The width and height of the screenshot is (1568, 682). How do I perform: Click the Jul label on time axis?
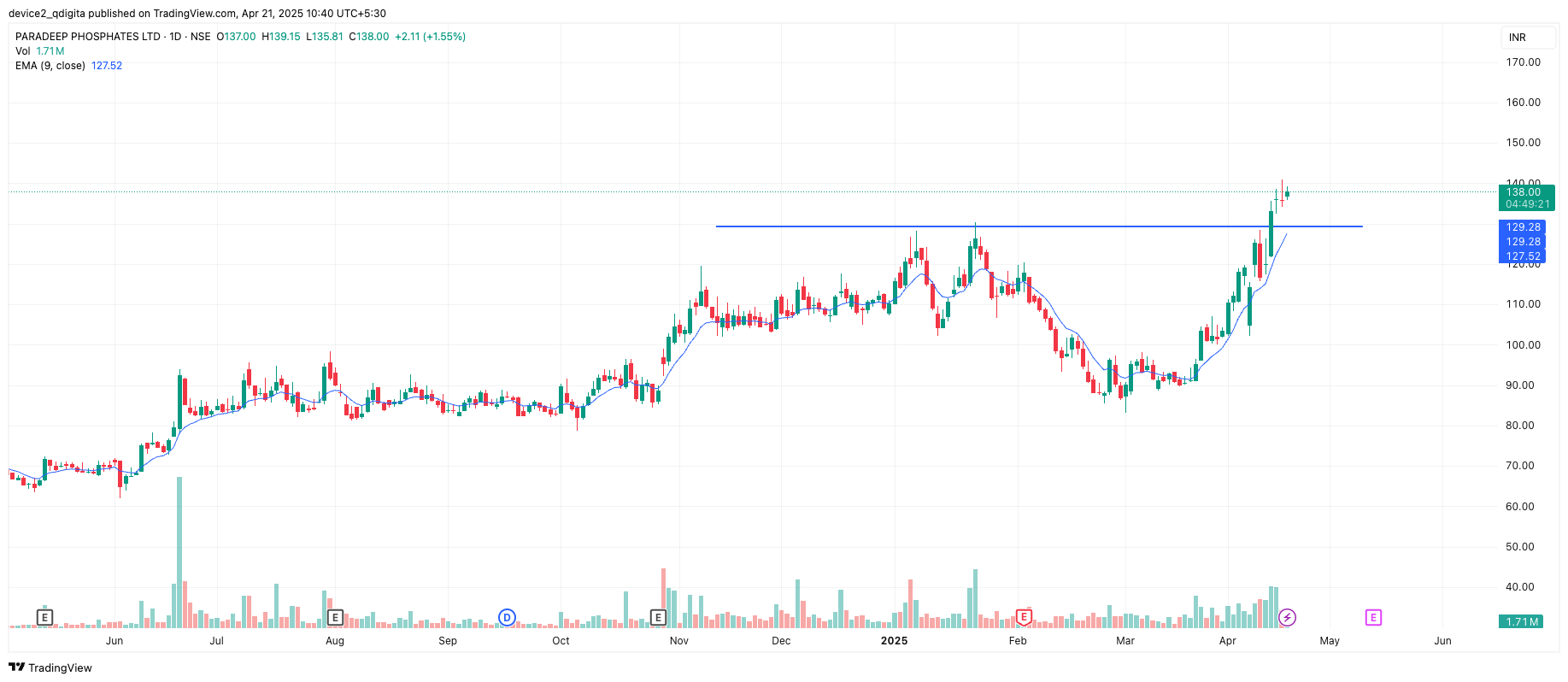pos(217,641)
